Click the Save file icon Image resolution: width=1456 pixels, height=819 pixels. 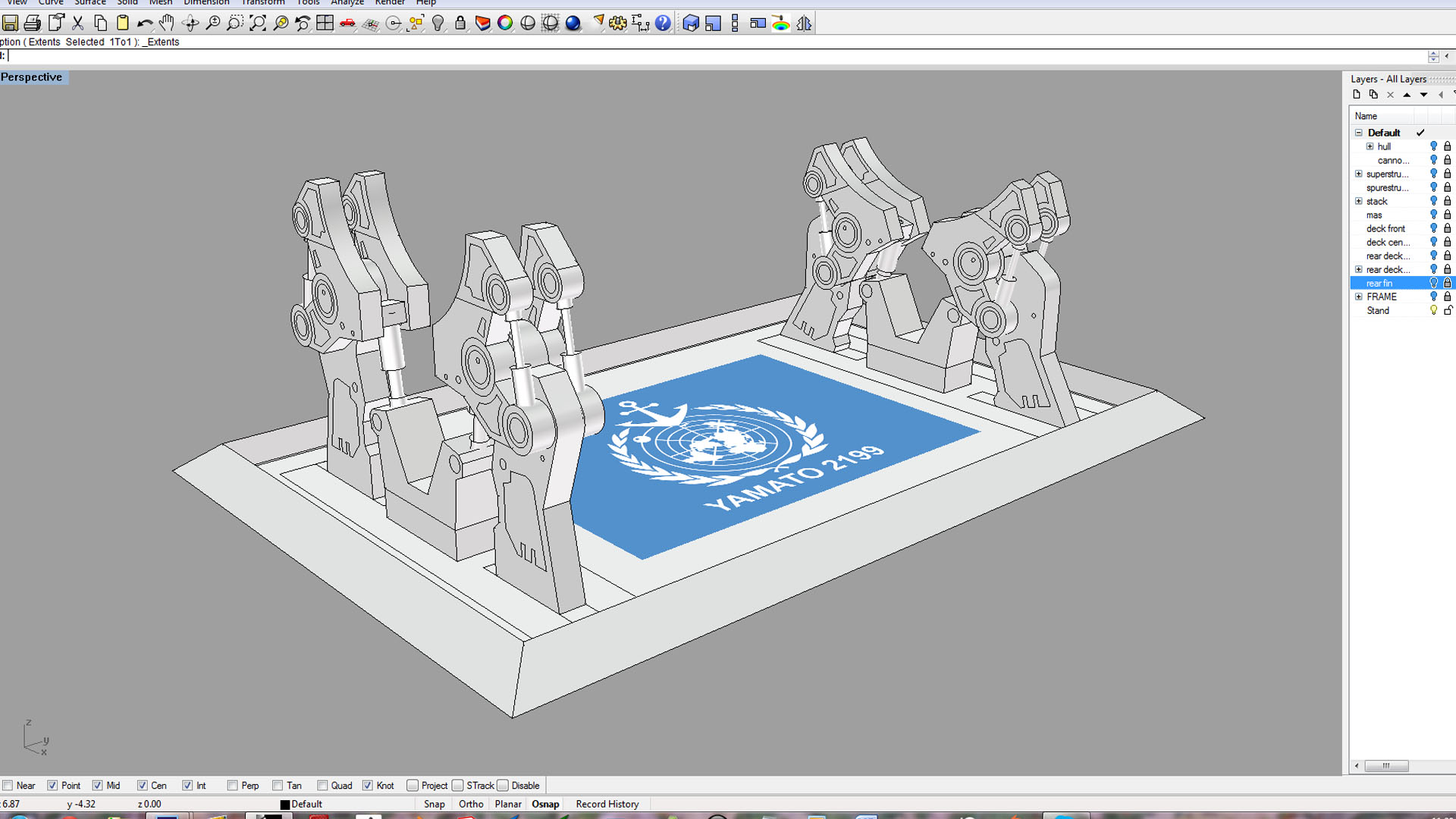10,24
